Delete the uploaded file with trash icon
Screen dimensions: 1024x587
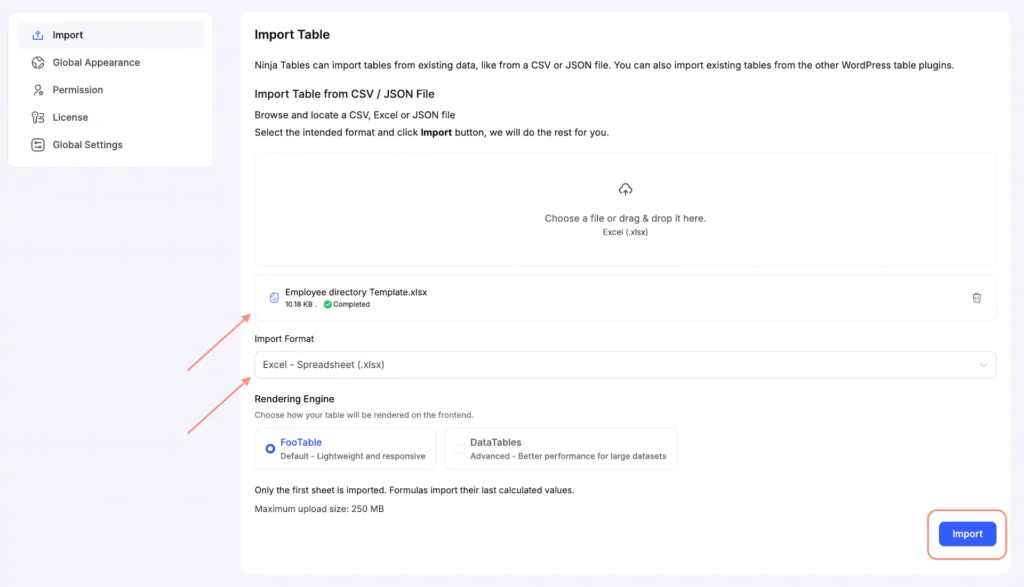pos(976,298)
